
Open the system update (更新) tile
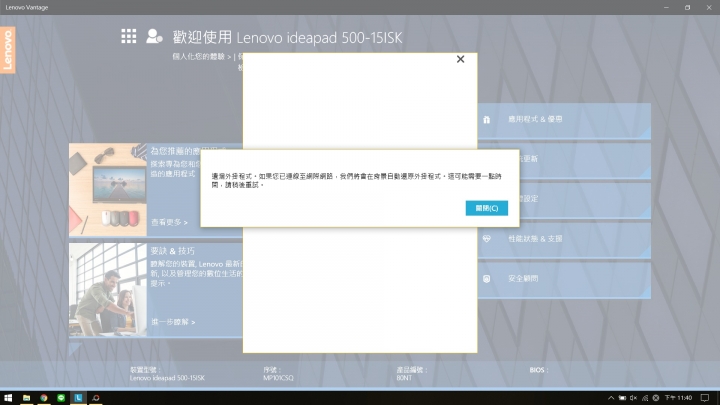click(x=585, y=160)
